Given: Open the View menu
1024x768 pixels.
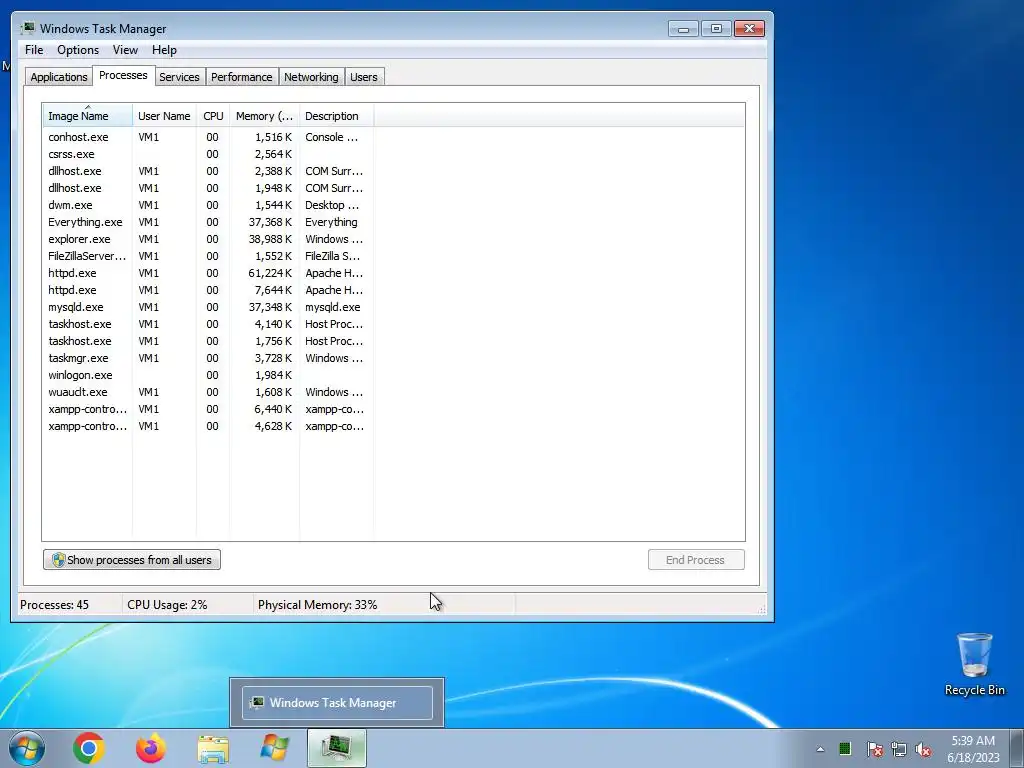Looking at the screenshot, I should [125, 50].
